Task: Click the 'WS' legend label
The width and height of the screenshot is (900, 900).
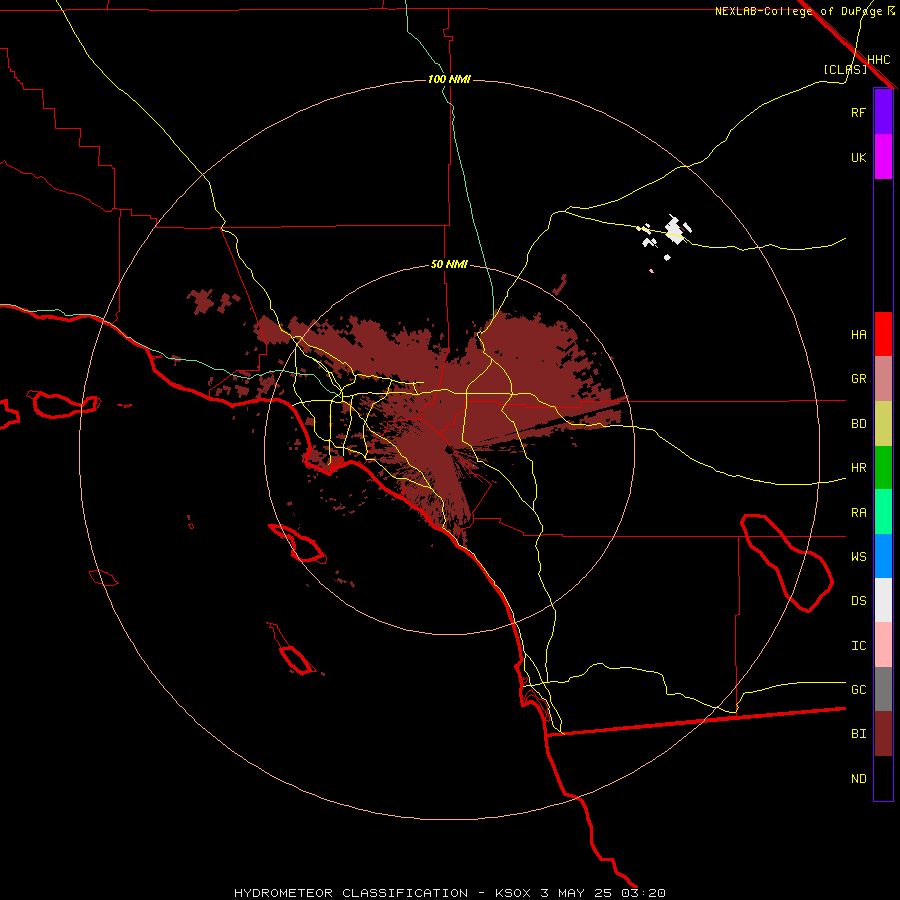Action: 858,557
